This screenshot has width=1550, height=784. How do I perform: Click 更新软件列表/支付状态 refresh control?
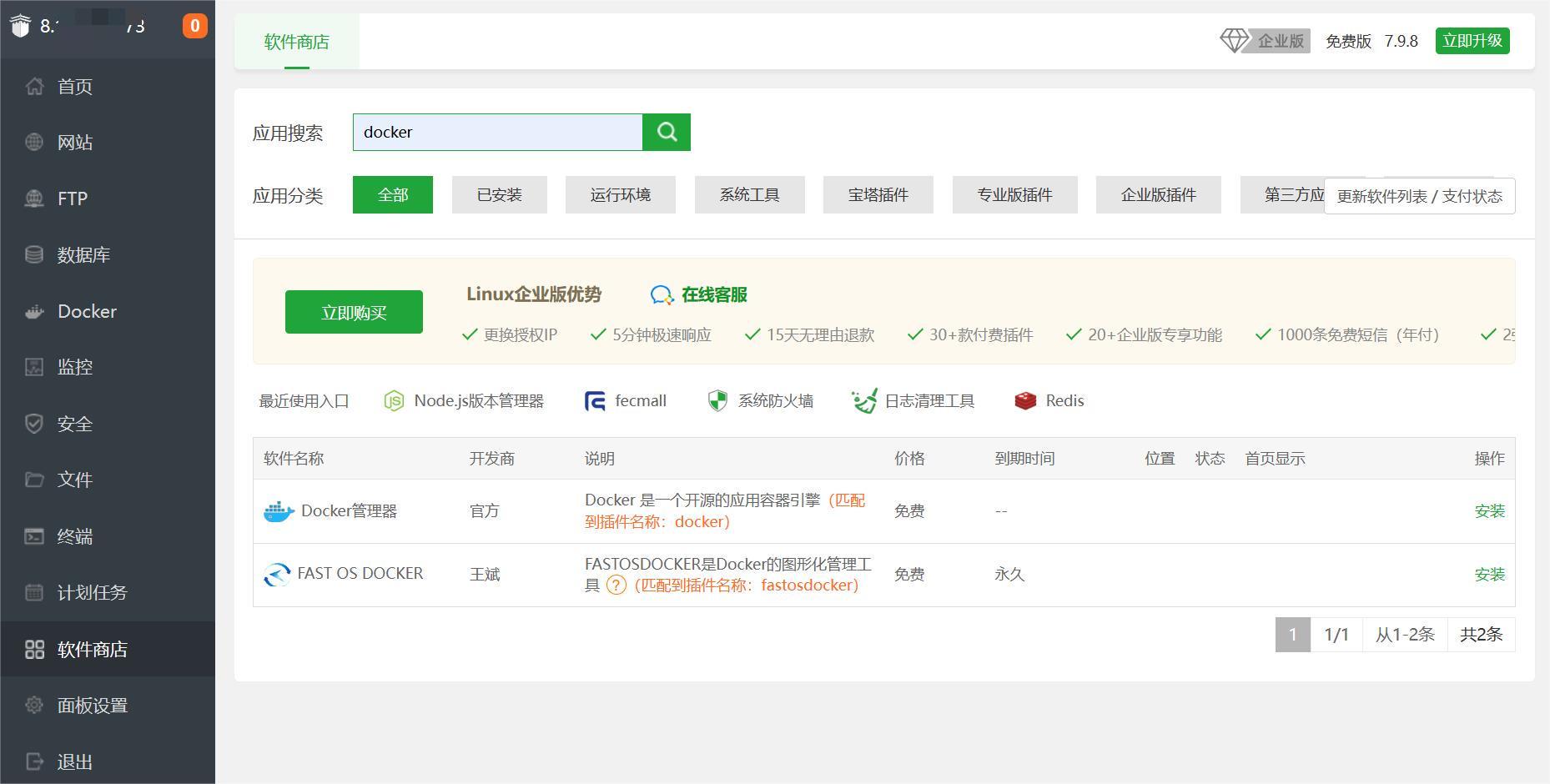click(x=1419, y=196)
